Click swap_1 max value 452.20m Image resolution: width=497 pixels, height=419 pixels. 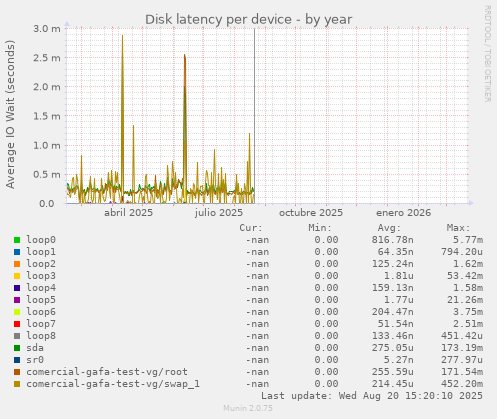(x=462, y=384)
